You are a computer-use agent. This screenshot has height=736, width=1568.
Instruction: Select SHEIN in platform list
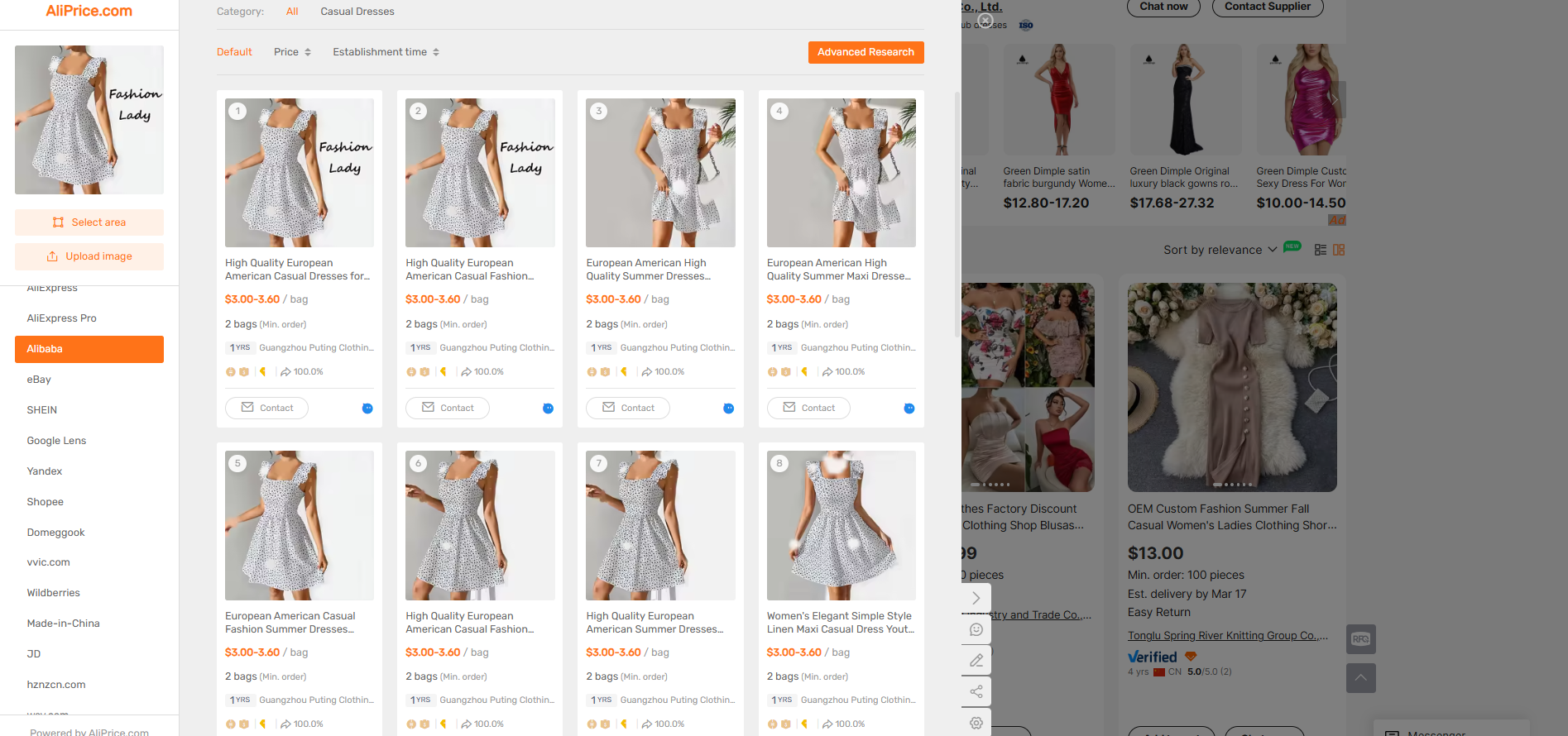coord(89,410)
